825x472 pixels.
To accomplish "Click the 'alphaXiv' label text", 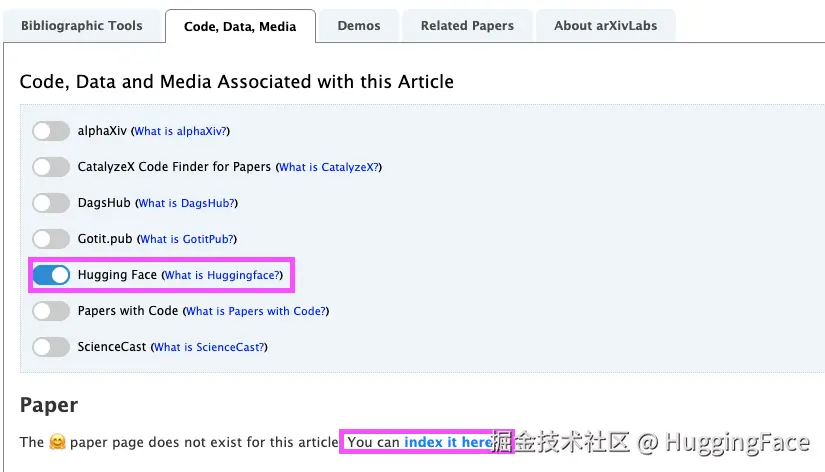I will 102,130.
